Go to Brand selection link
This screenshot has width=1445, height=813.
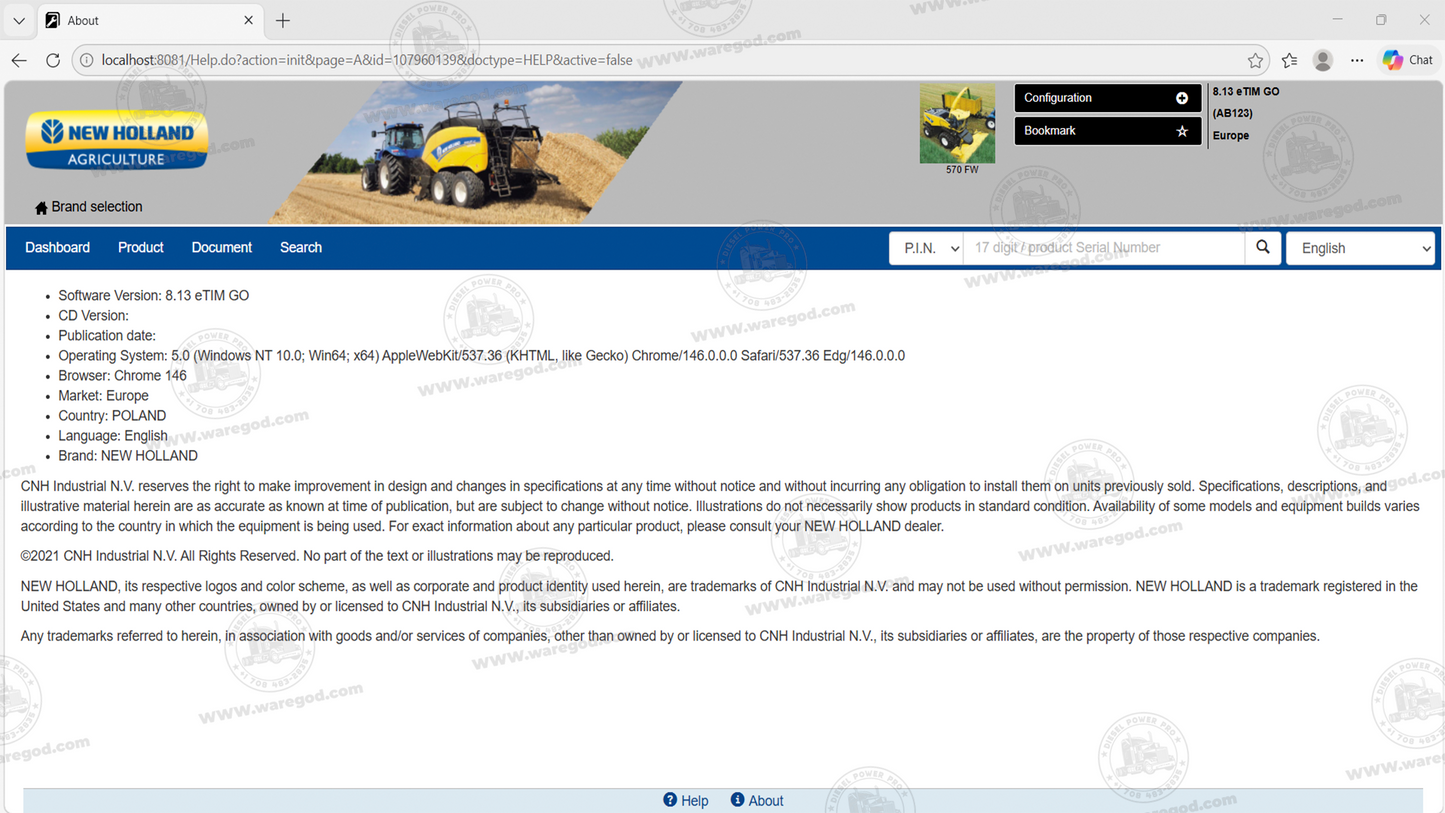(97, 207)
